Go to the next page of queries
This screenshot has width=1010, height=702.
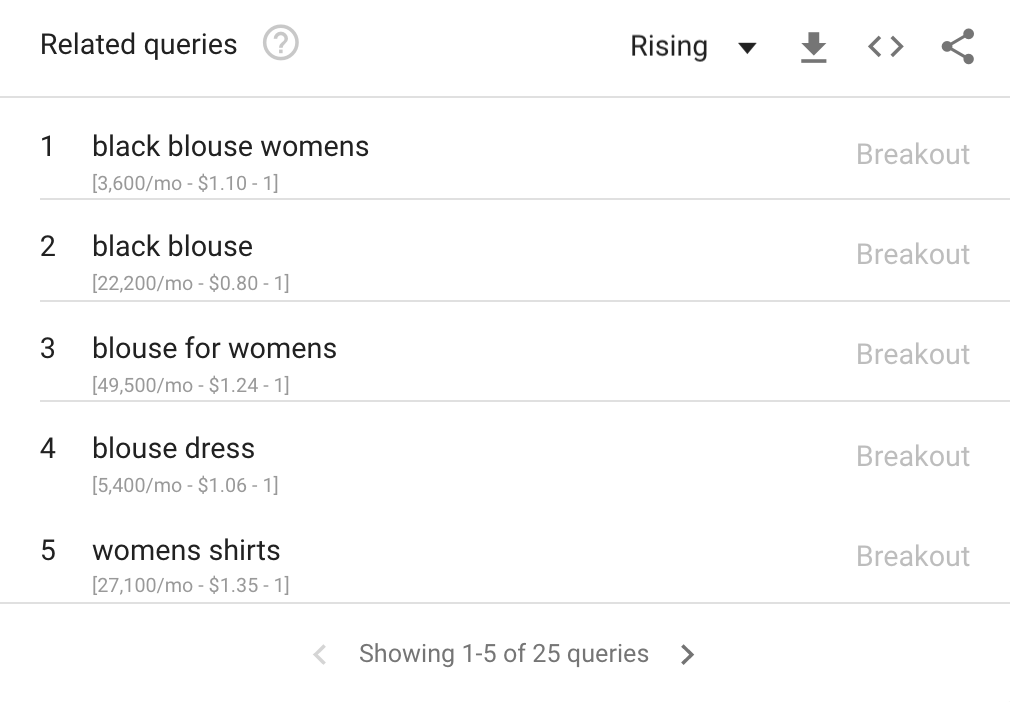[x=687, y=655]
